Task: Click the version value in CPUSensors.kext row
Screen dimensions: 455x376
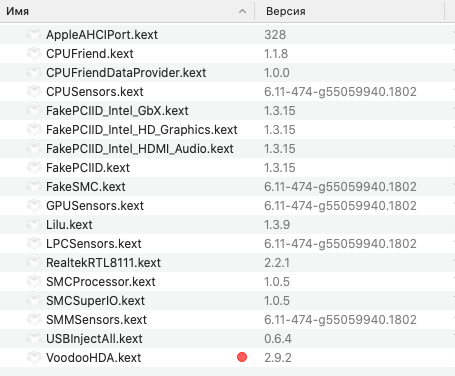Action: [x=340, y=92]
